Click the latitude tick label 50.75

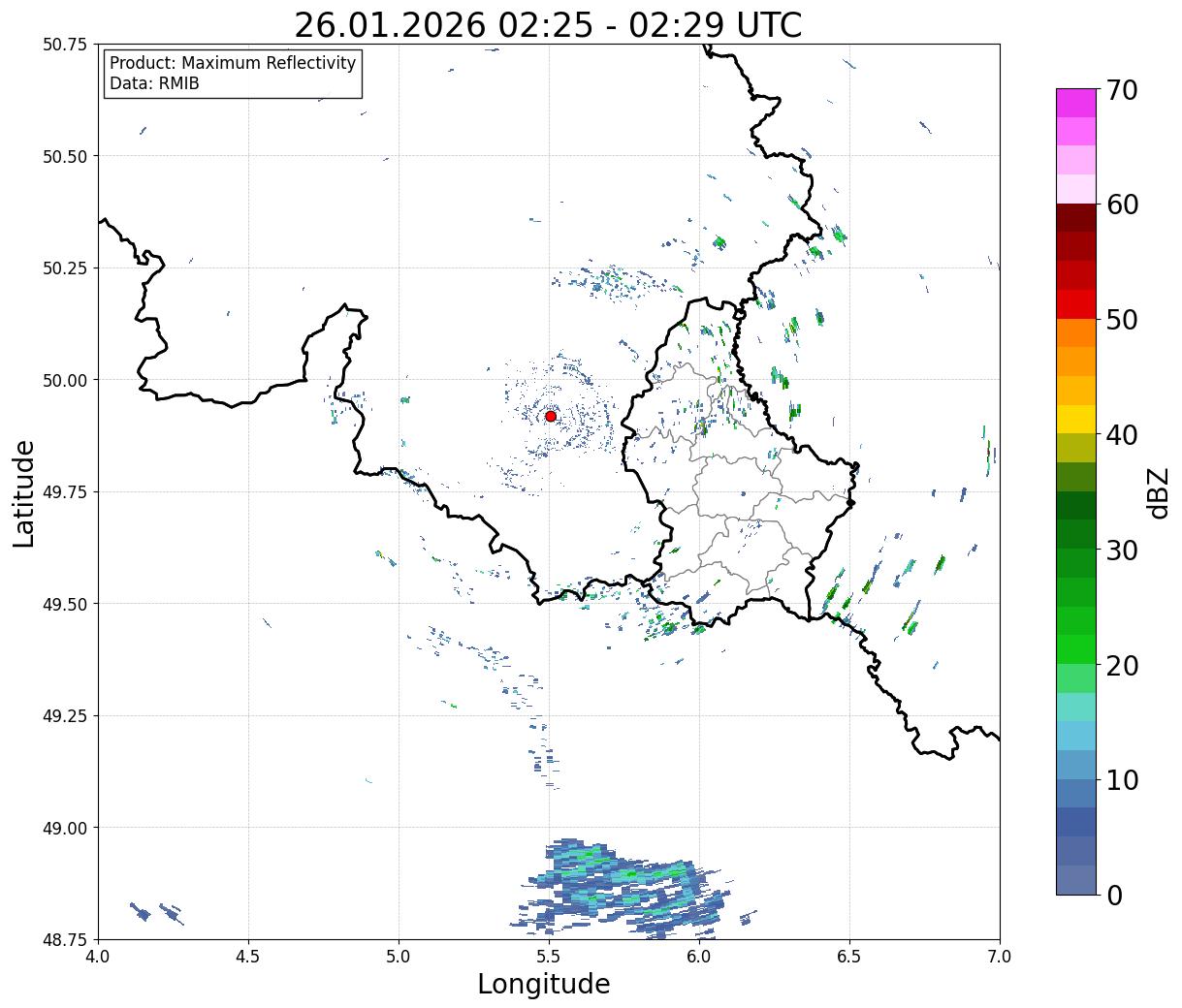[65, 45]
